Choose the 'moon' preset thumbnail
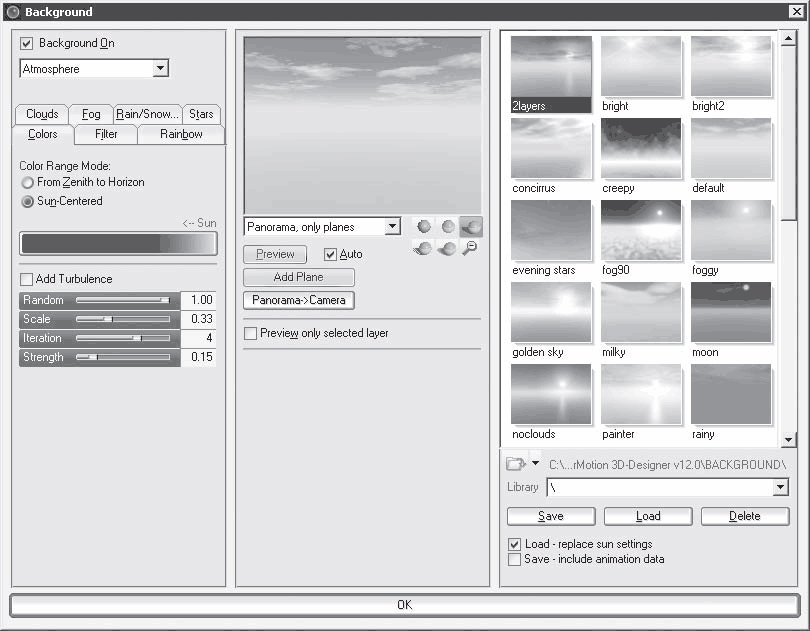The width and height of the screenshot is (810, 631). click(731, 312)
